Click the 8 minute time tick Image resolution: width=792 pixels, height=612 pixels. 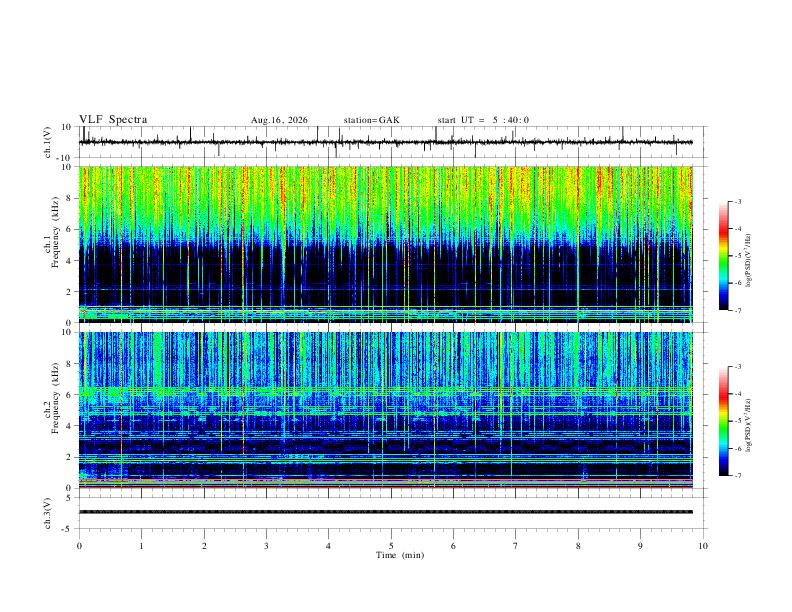tap(578, 546)
